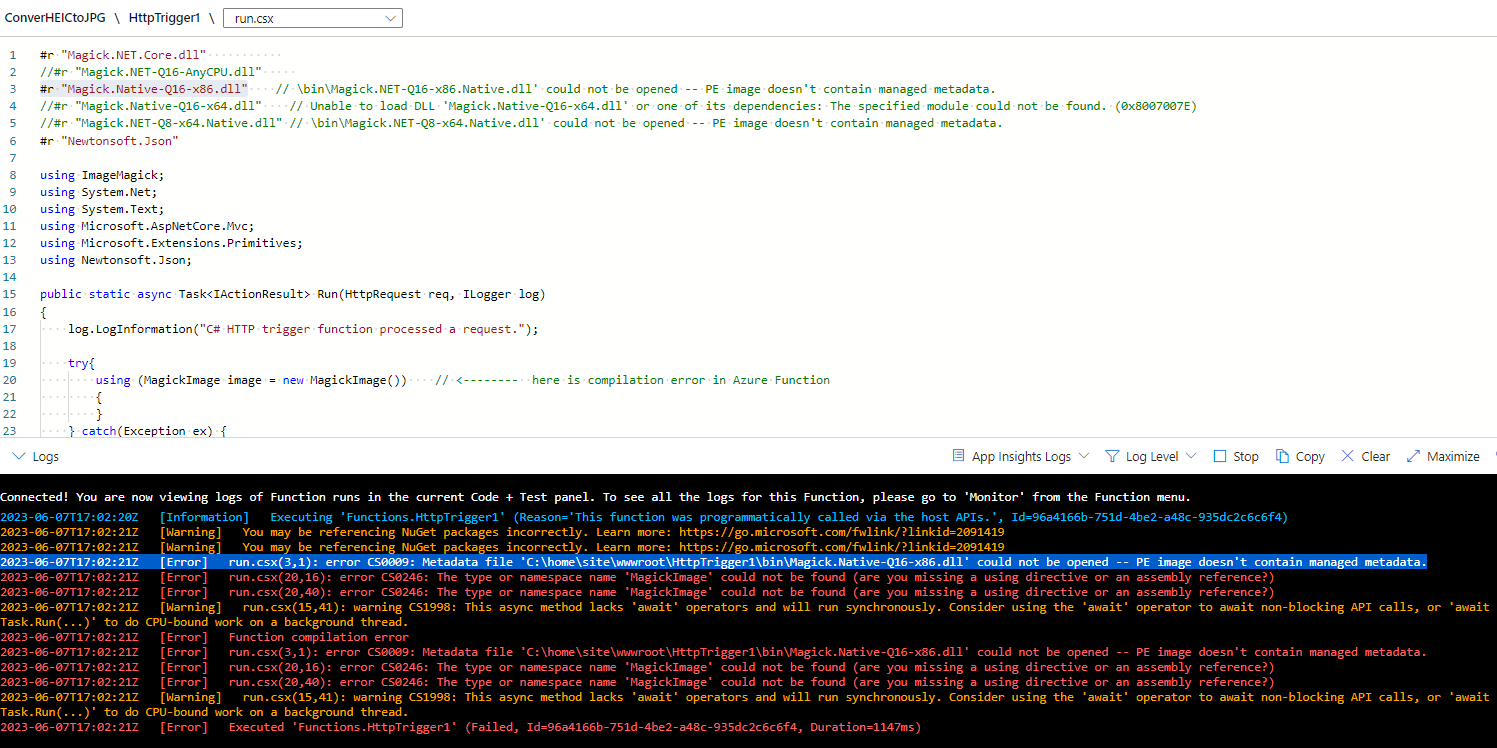
Task: Select the highlighted Magick.Native-Q16-x86.dll error line
Action: (700, 561)
